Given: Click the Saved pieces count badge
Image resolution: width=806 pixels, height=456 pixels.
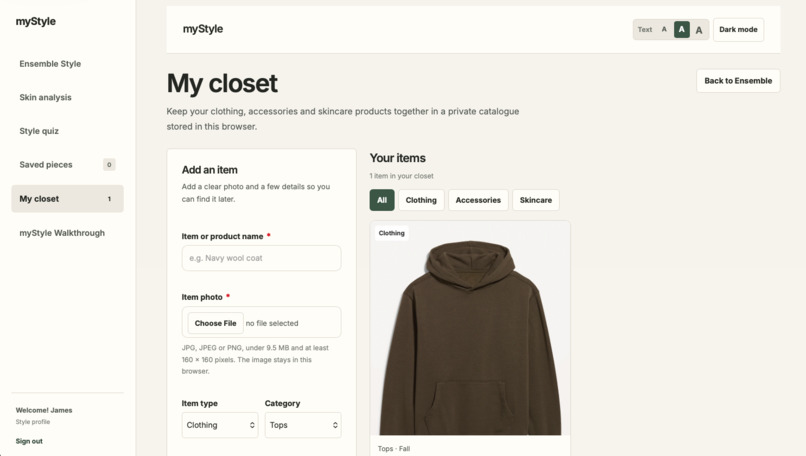Looking at the screenshot, I should [109, 165].
